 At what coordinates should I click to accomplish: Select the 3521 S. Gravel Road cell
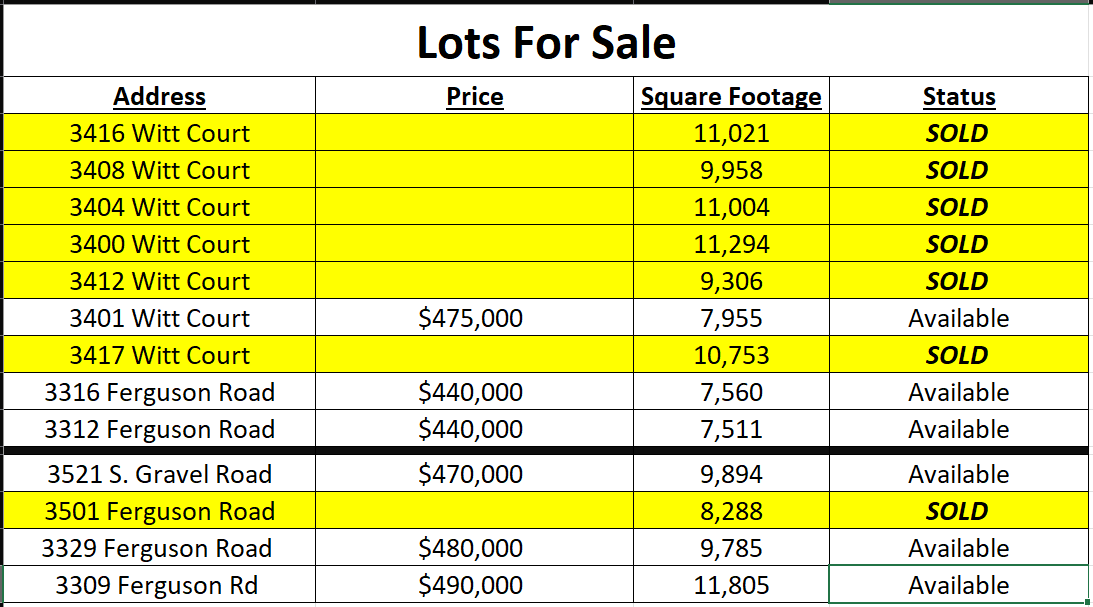click(x=160, y=473)
